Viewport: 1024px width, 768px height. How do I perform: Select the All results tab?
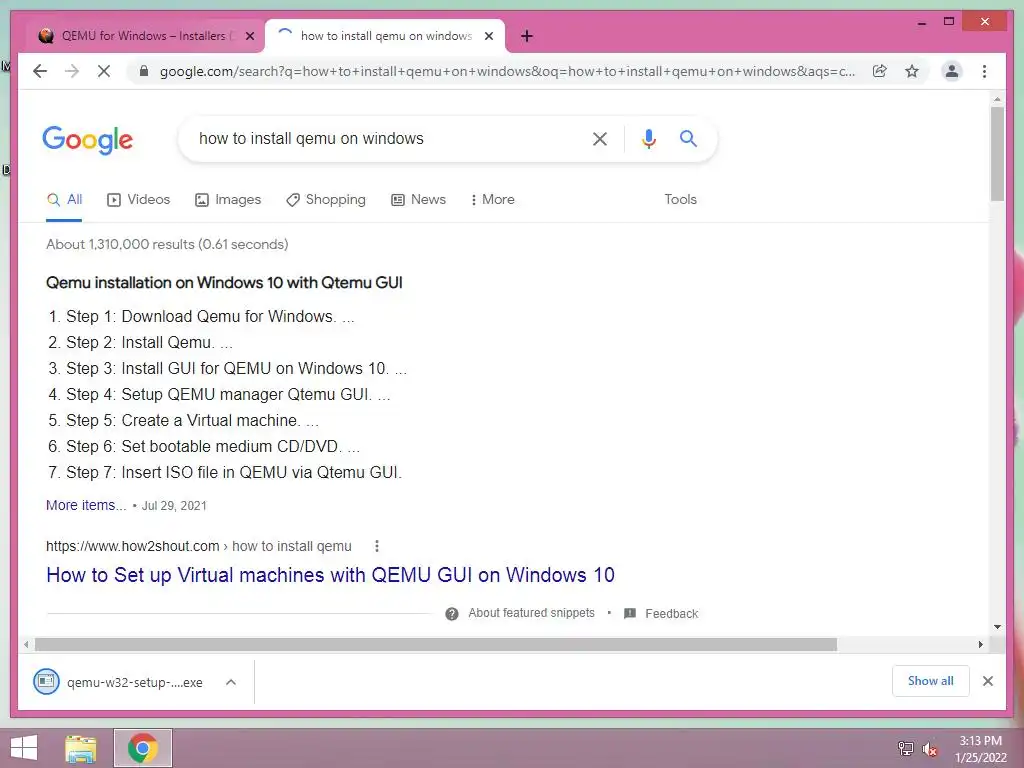click(65, 200)
